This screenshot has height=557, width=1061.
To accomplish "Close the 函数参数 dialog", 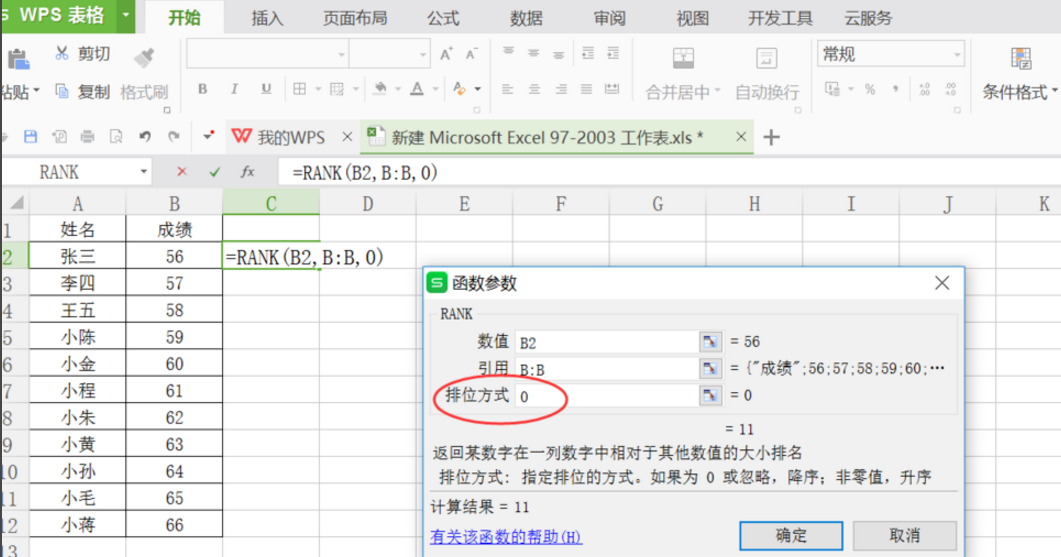I will (942, 283).
